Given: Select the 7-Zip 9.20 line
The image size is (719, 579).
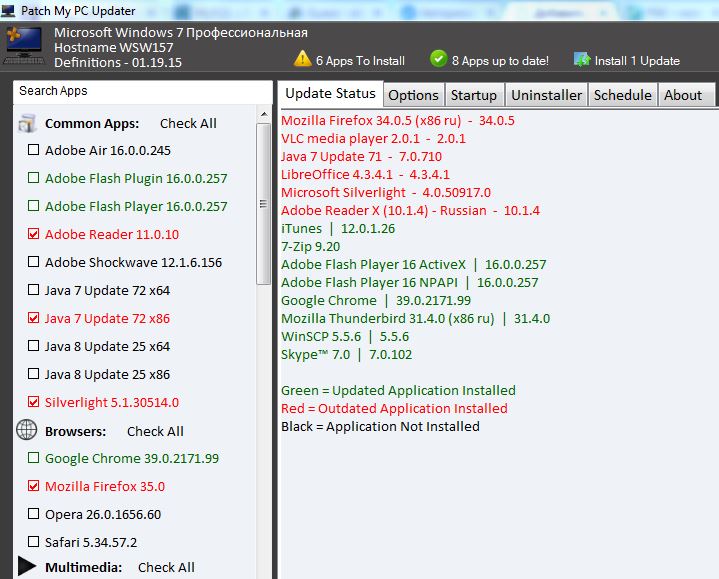Looking at the screenshot, I should [x=310, y=247].
